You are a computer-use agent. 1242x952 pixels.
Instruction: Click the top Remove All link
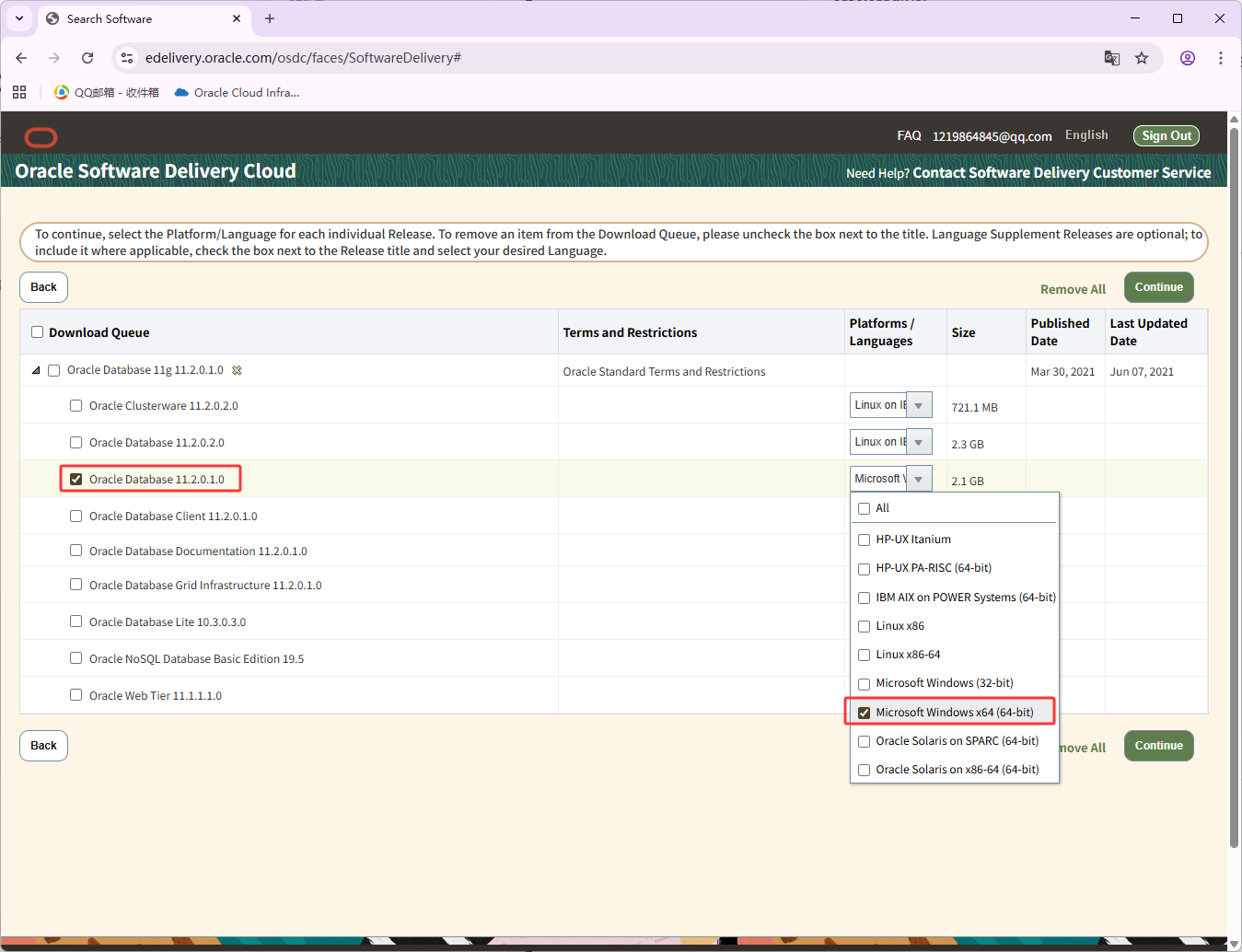(x=1073, y=289)
